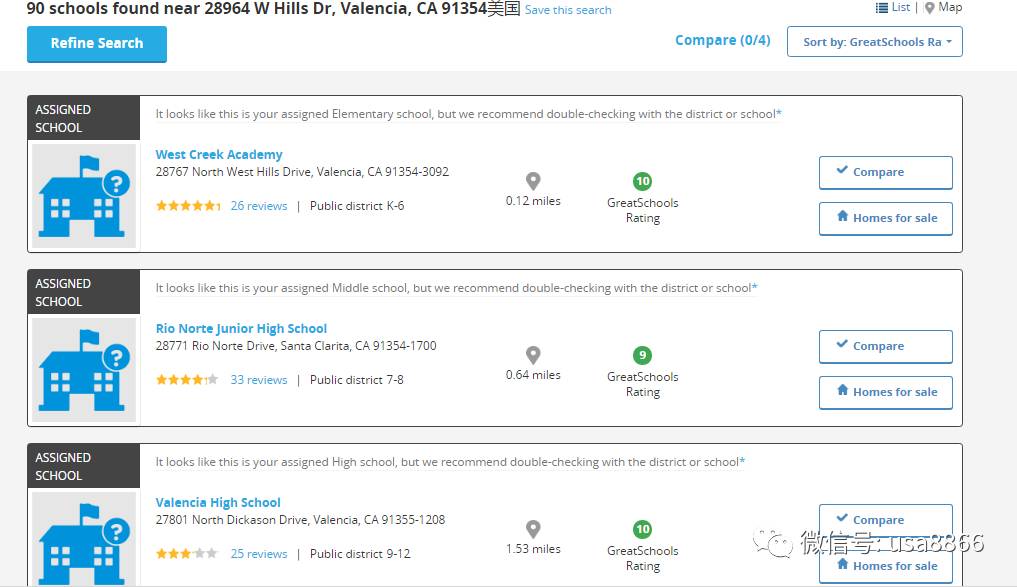View Homes for sale near Rio Norte Junior High

click(x=885, y=392)
